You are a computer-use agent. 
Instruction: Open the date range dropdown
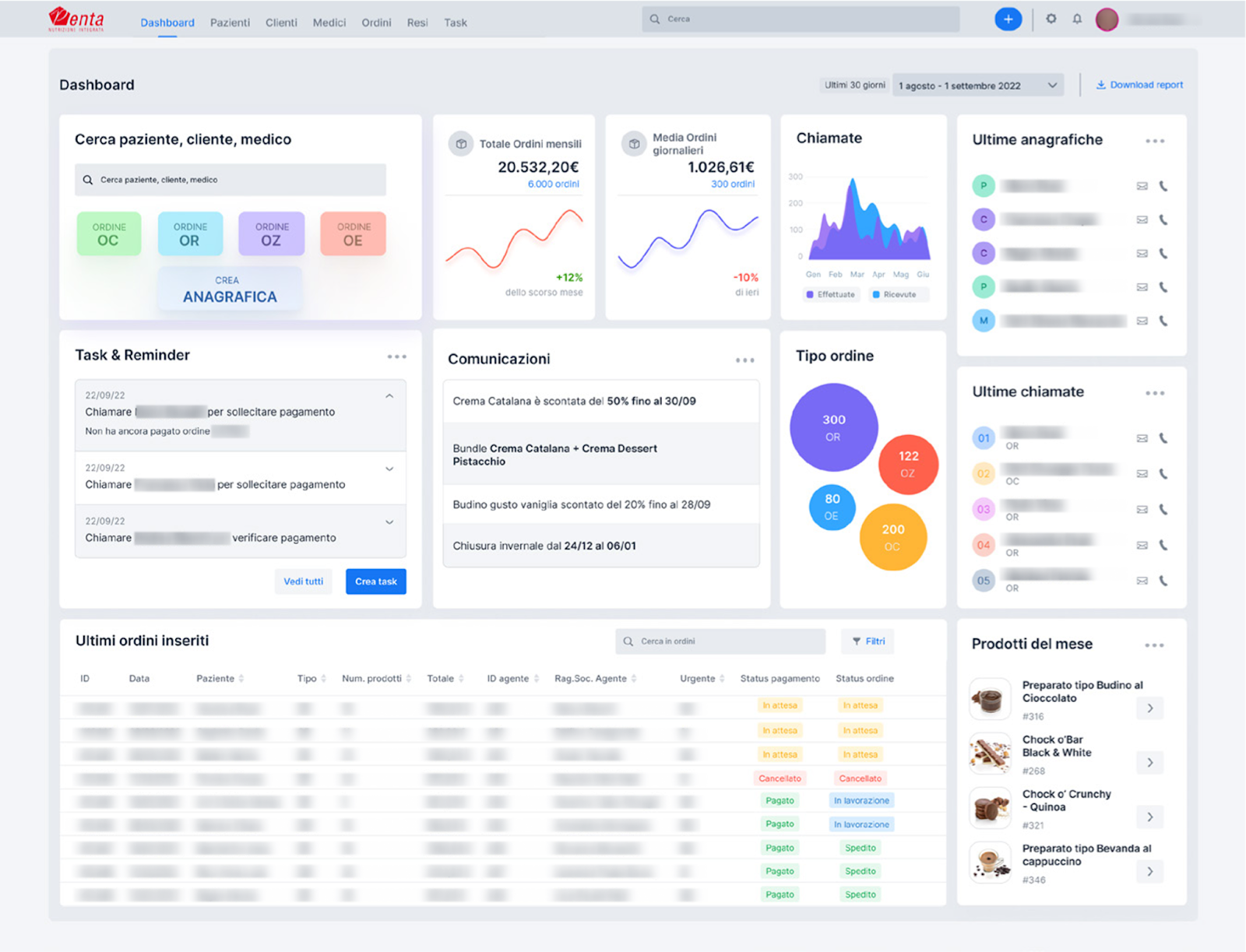(977, 85)
